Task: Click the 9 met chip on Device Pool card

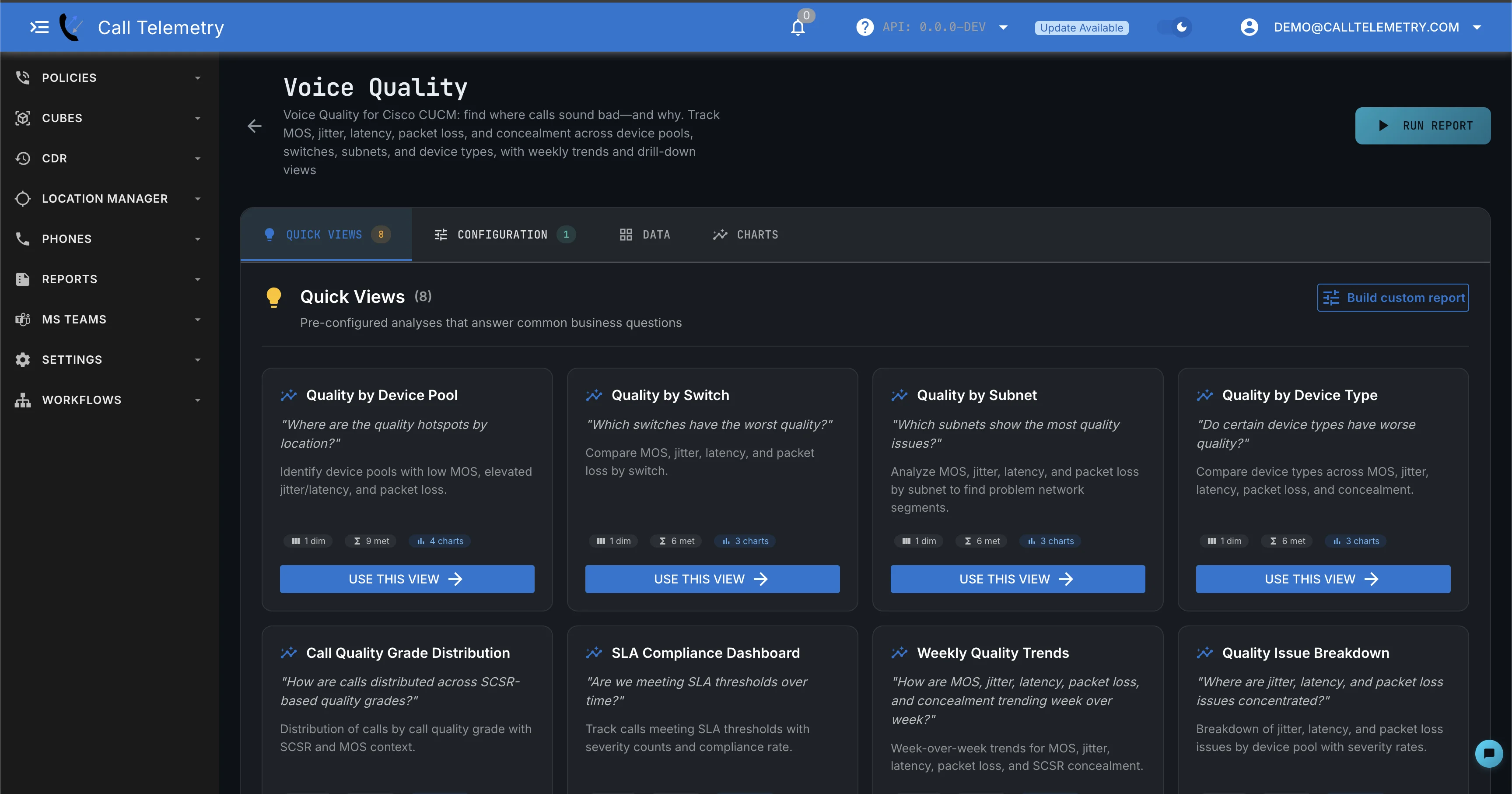Action: (x=371, y=541)
